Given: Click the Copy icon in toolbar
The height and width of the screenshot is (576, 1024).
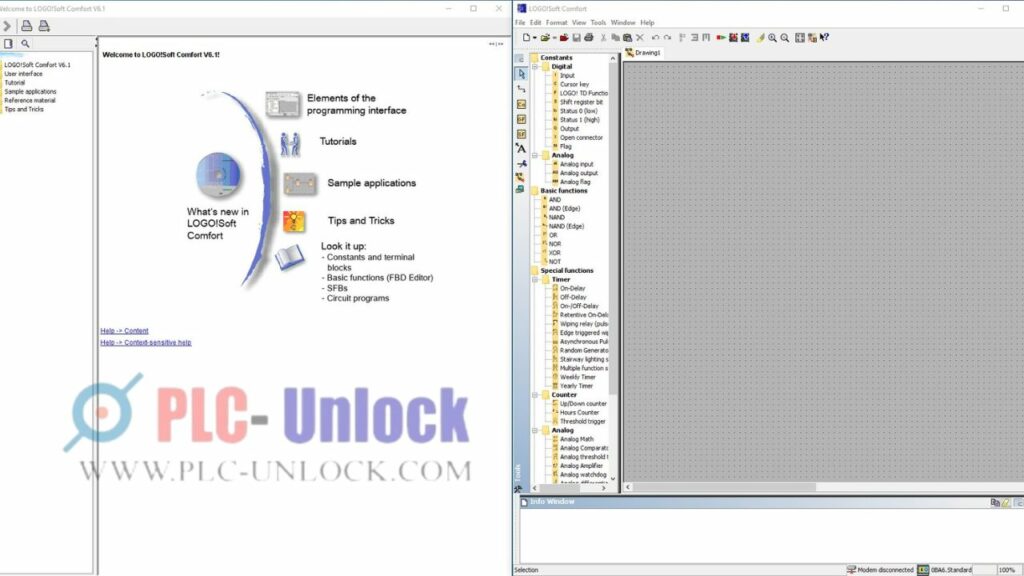Looking at the screenshot, I should coord(615,38).
